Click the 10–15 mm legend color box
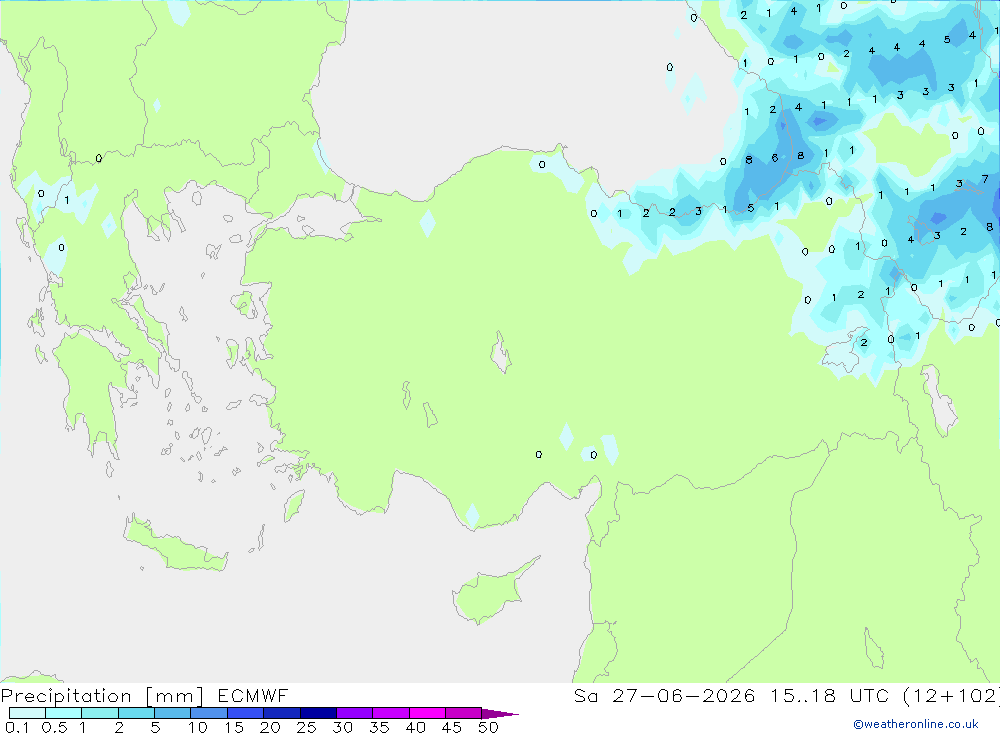 (x=209, y=713)
